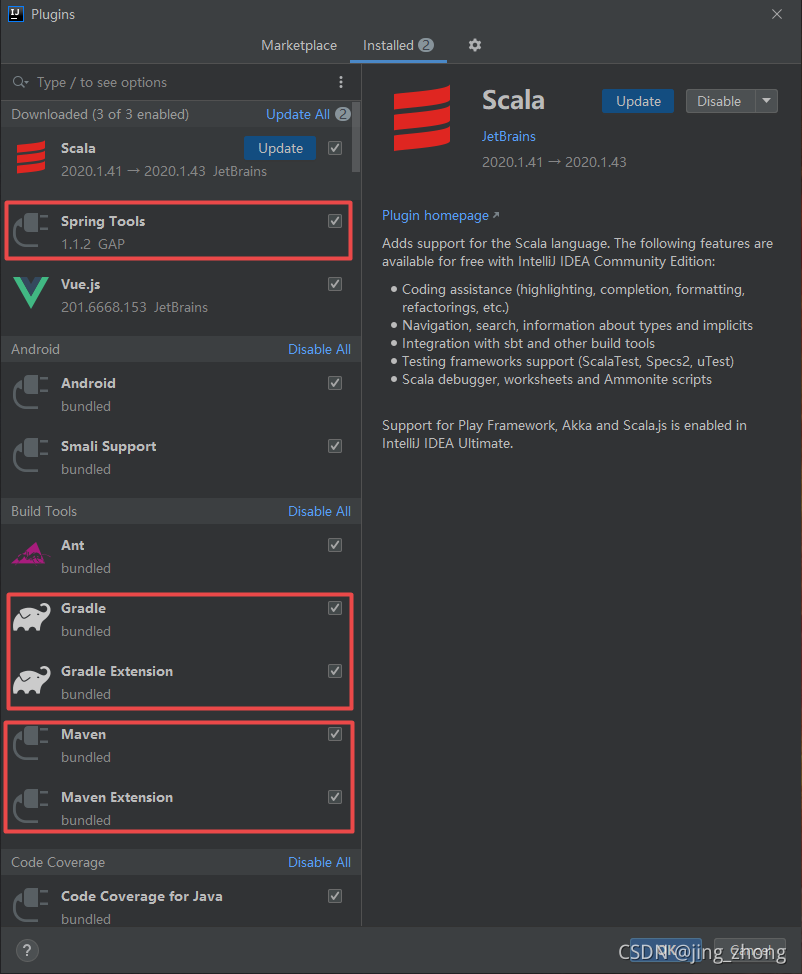Click the update count badge beside Update All
802x974 pixels.
[x=342, y=114]
